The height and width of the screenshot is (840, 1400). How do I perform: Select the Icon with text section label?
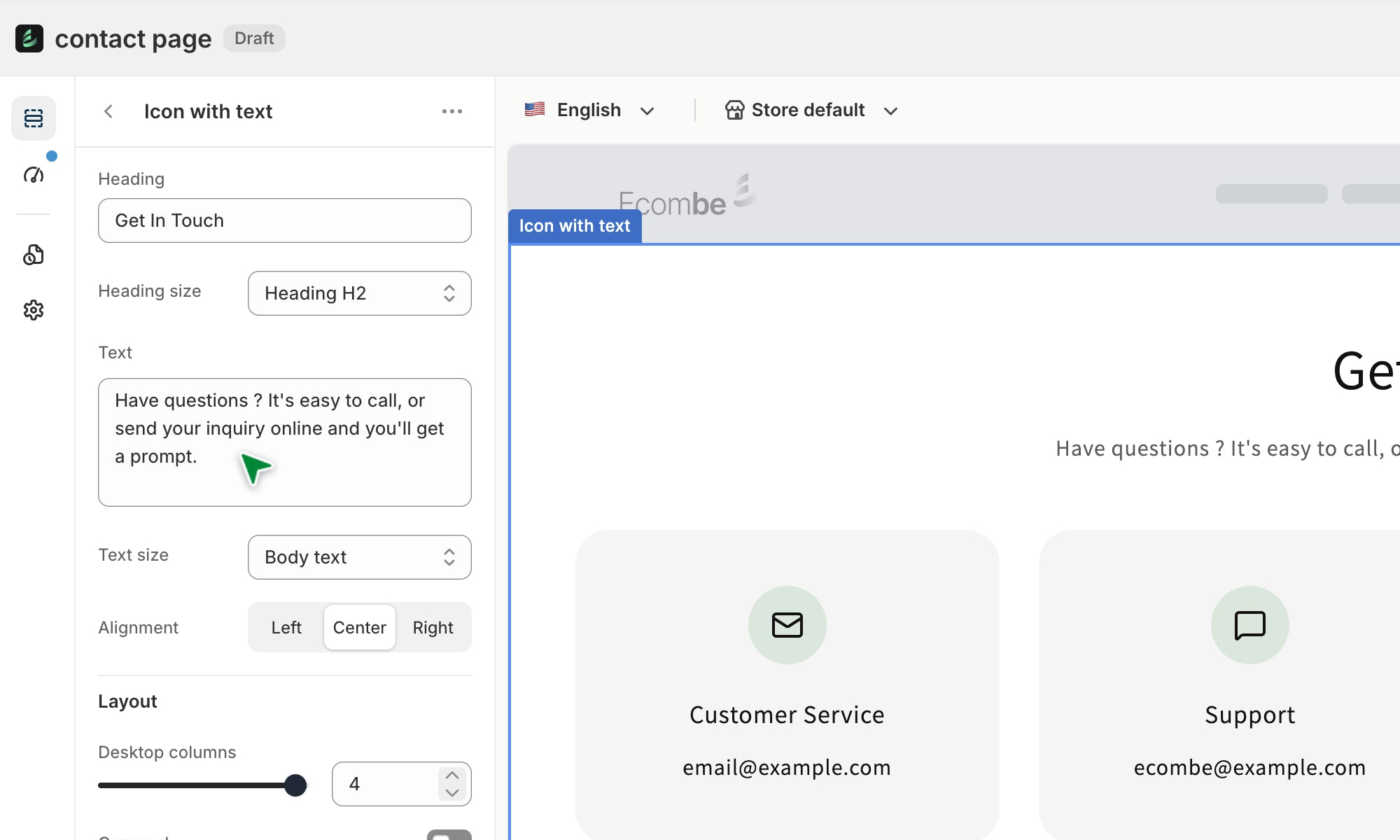coord(574,226)
